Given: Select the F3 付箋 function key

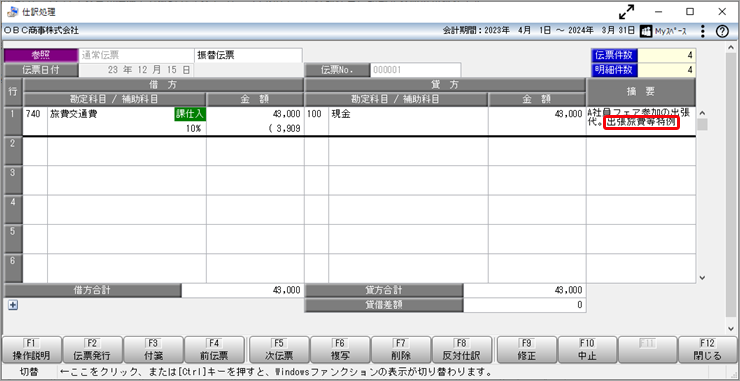Looking at the screenshot, I should tap(153, 350).
